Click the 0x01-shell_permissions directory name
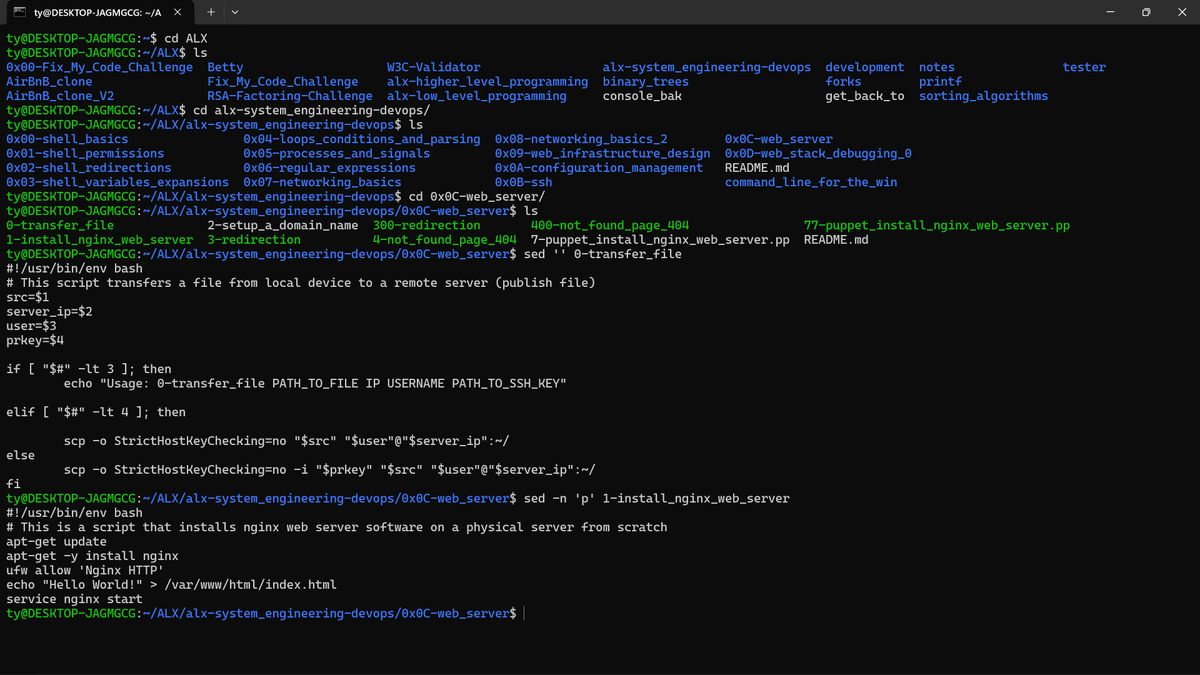The height and width of the screenshot is (675, 1200). pyautogui.click(x=85, y=154)
